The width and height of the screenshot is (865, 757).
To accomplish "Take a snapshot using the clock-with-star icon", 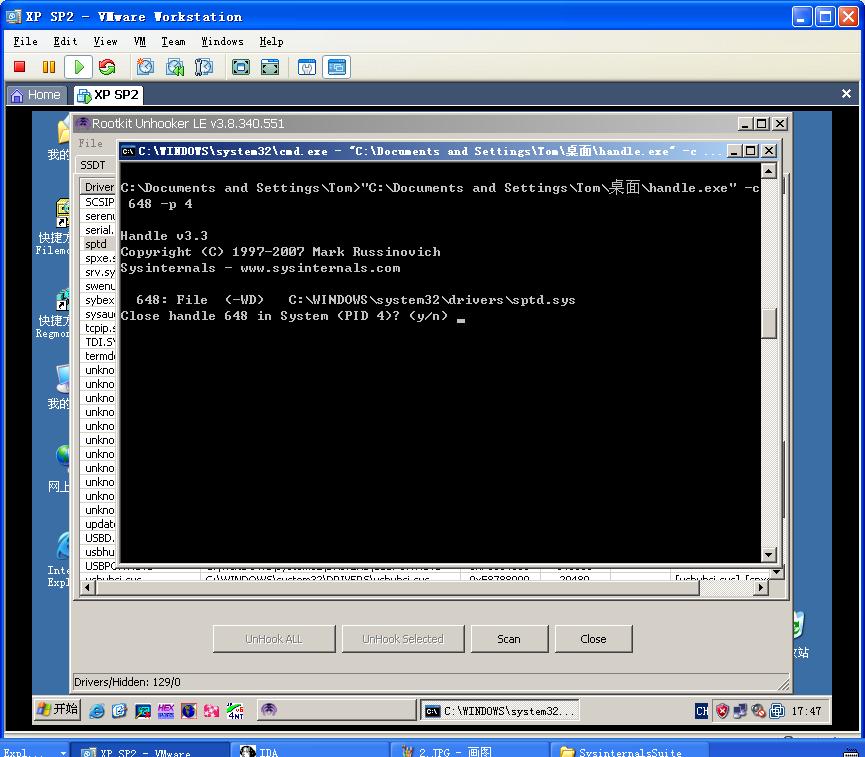I will click(145, 67).
